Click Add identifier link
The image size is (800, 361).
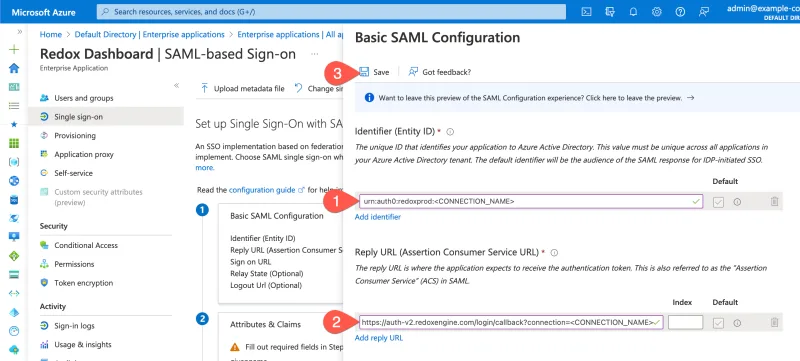pos(378,217)
